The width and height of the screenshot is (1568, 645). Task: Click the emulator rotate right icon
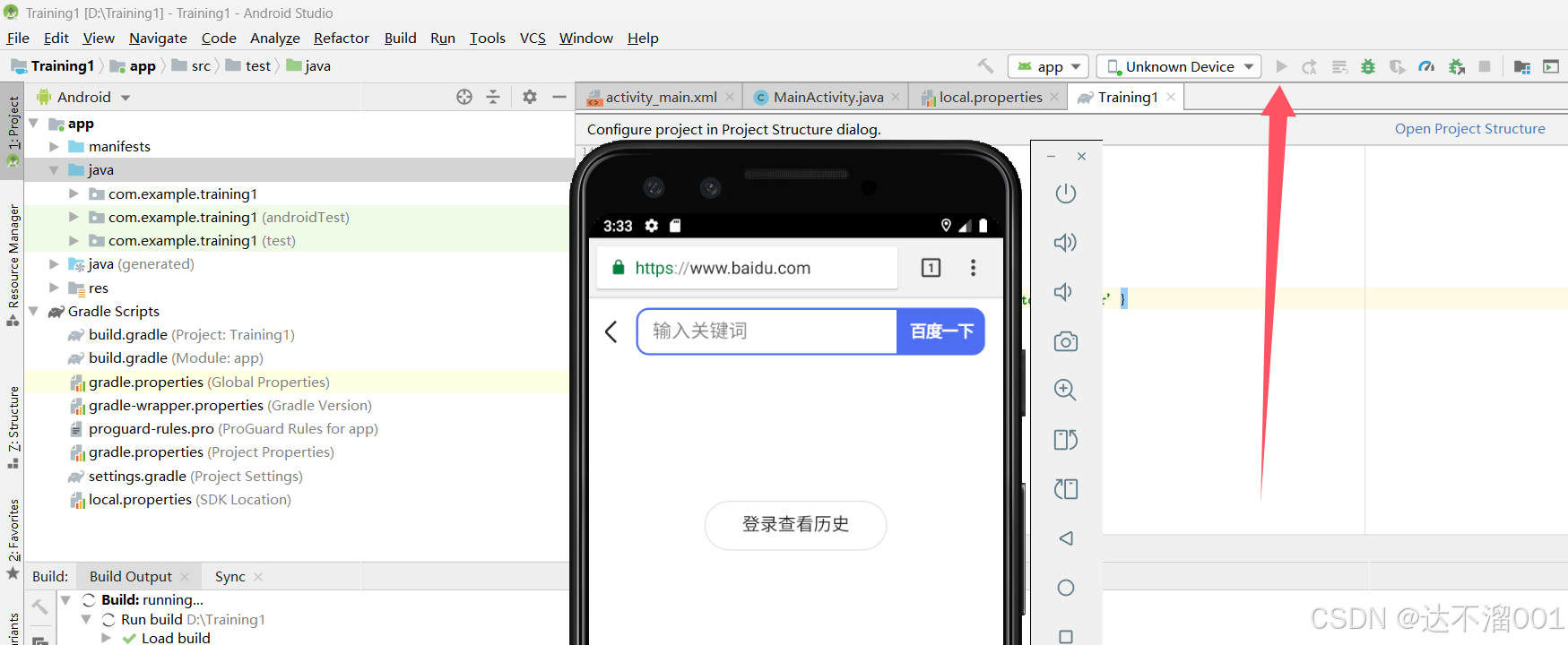pos(1065,489)
